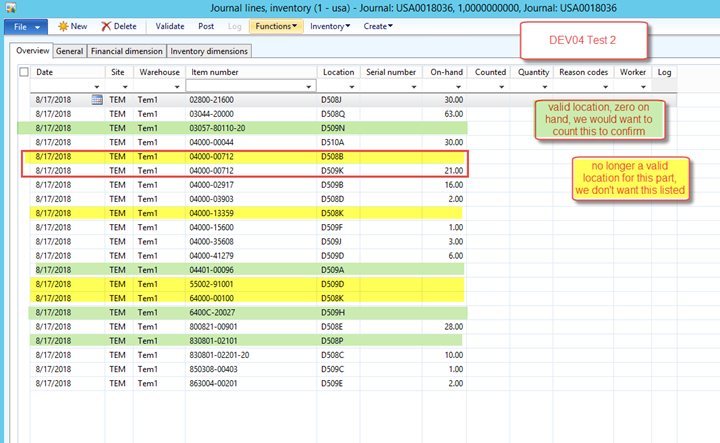
Task: Click the Log column header
Action: [664, 72]
